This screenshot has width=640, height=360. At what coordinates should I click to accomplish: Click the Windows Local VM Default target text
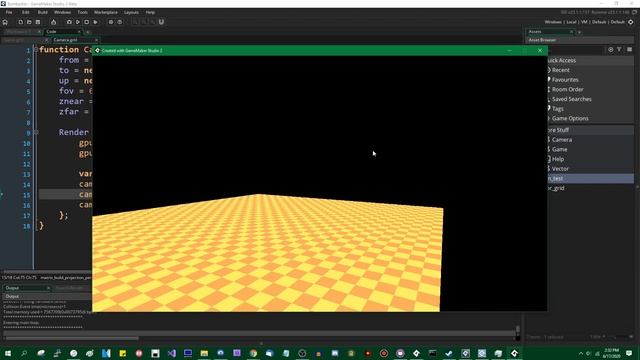click(584, 22)
